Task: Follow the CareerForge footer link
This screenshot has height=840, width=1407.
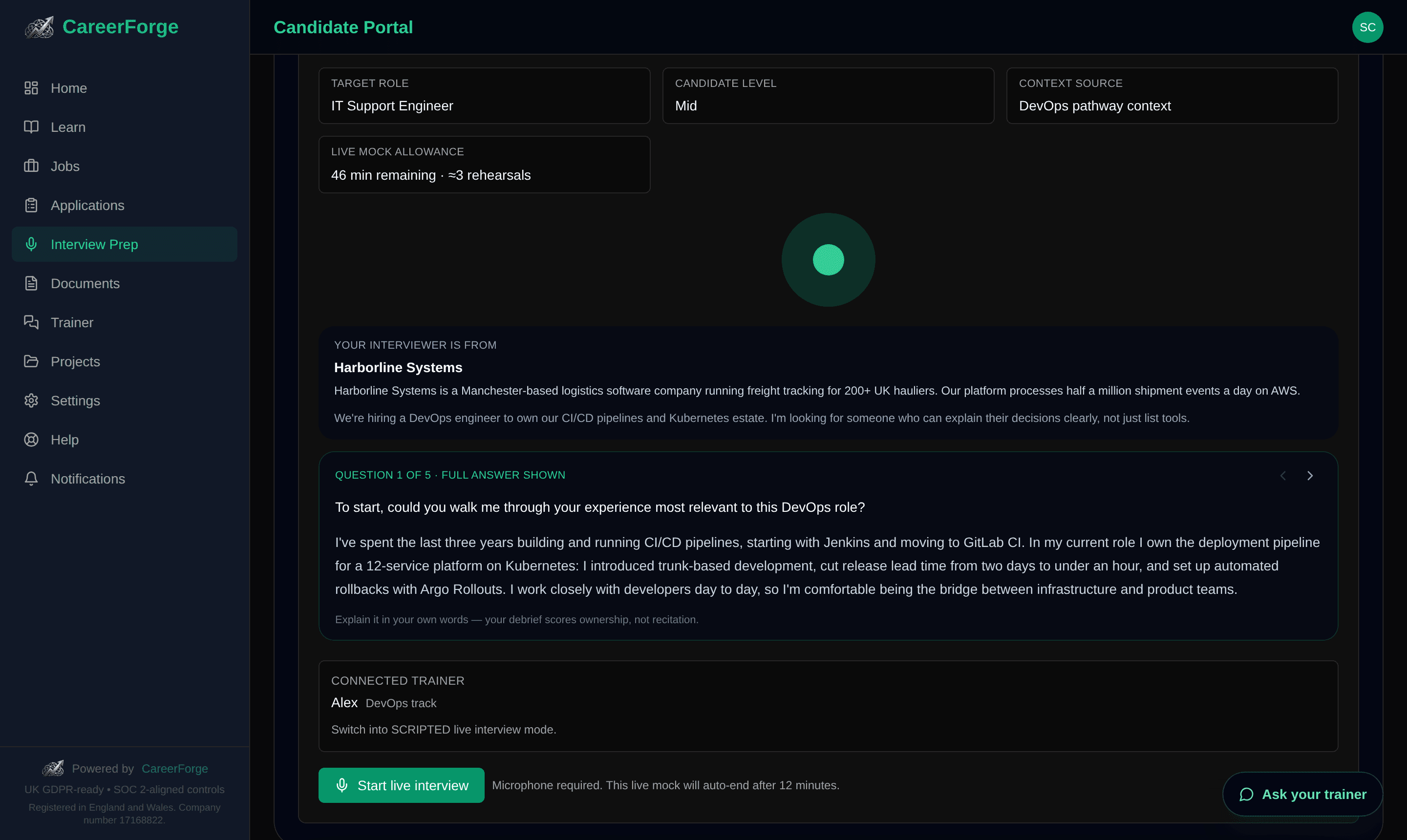Action: [x=175, y=768]
